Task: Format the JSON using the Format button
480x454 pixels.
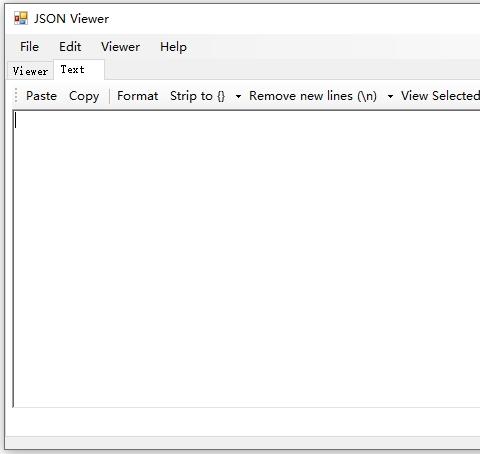Action: click(137, 96)
